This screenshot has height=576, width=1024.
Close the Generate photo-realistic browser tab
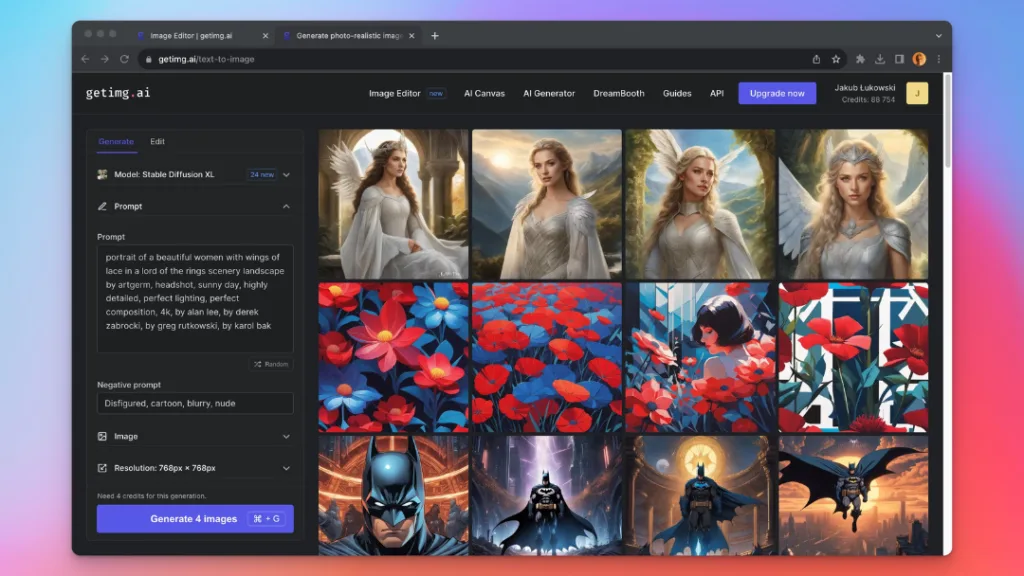coord(411,36)
